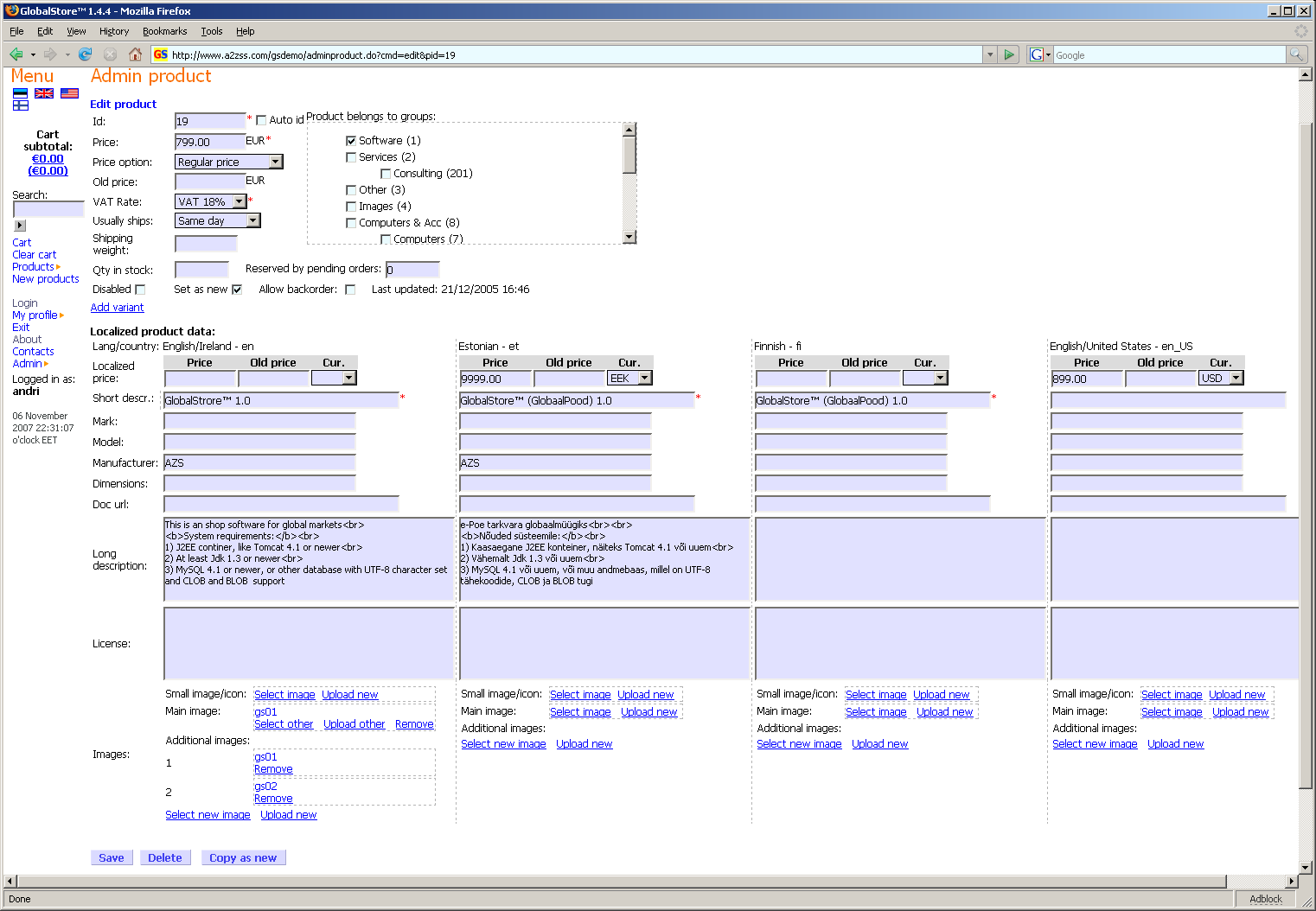Click the English Short descr. field

(281, 400)
